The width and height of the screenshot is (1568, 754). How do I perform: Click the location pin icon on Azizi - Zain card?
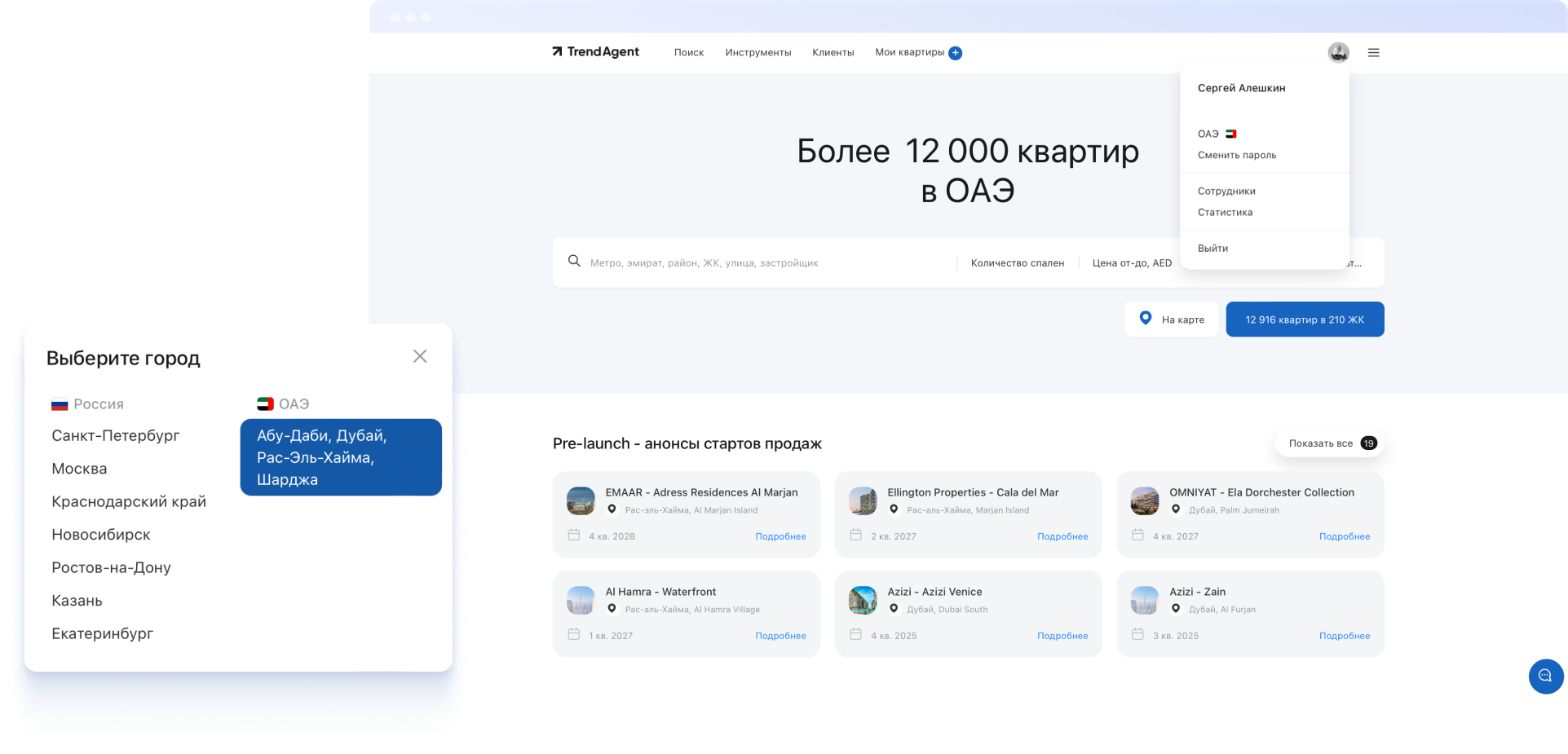[x=1175, y=609]
